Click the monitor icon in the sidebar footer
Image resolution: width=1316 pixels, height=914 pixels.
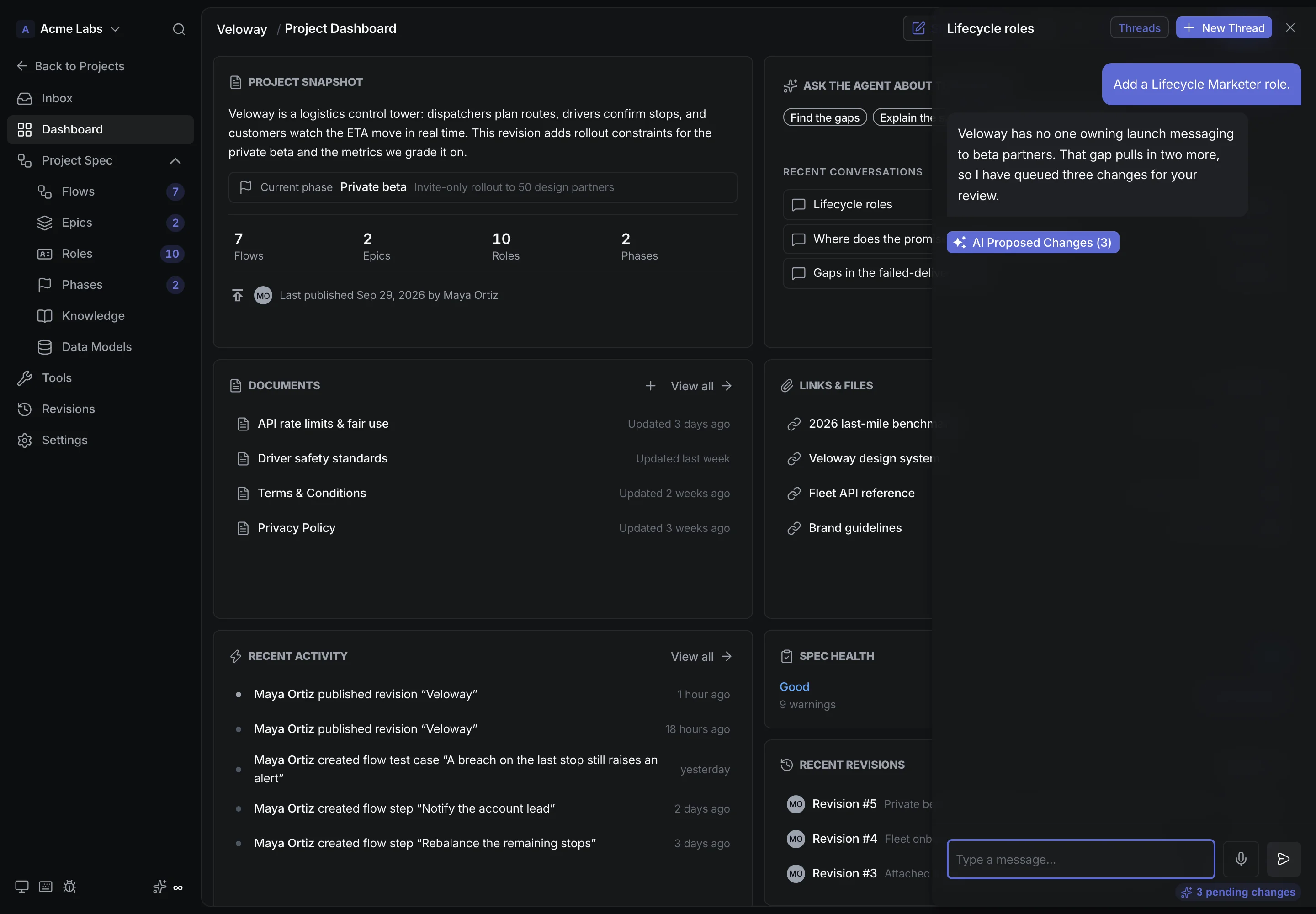[22, 887]
